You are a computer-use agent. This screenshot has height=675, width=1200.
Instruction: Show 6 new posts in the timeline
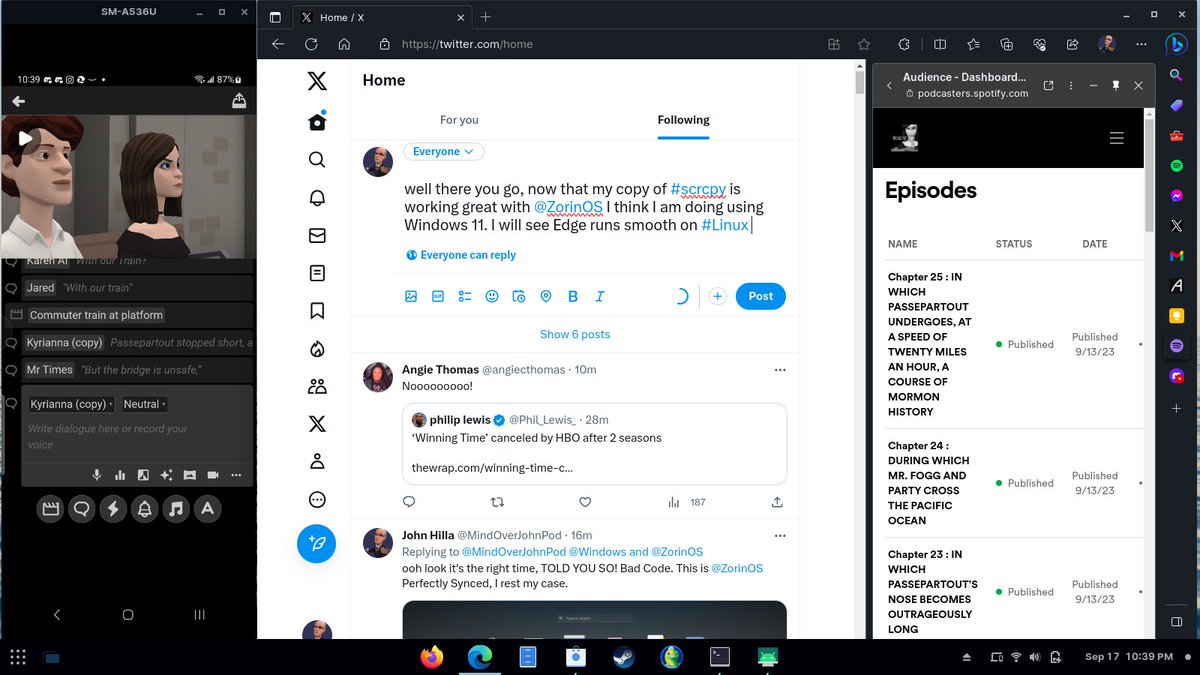click(x=574, y=334)
